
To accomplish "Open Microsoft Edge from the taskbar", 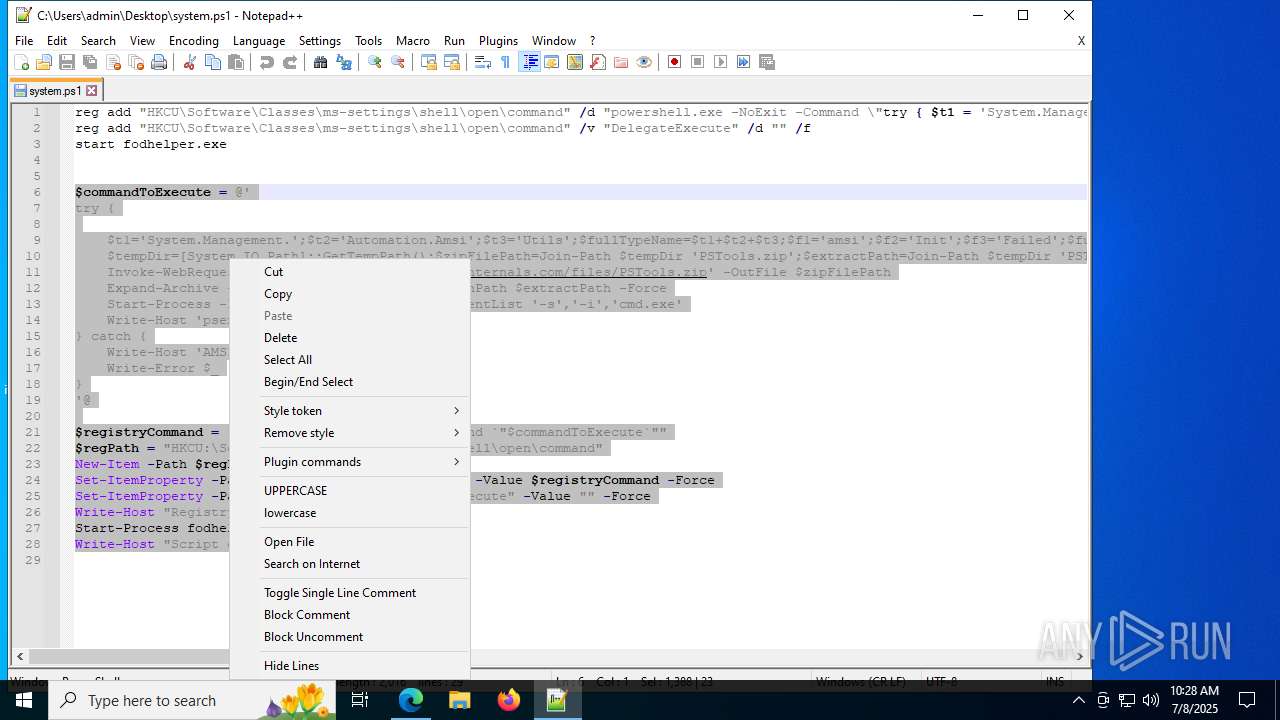I will [x=411, y=700].
